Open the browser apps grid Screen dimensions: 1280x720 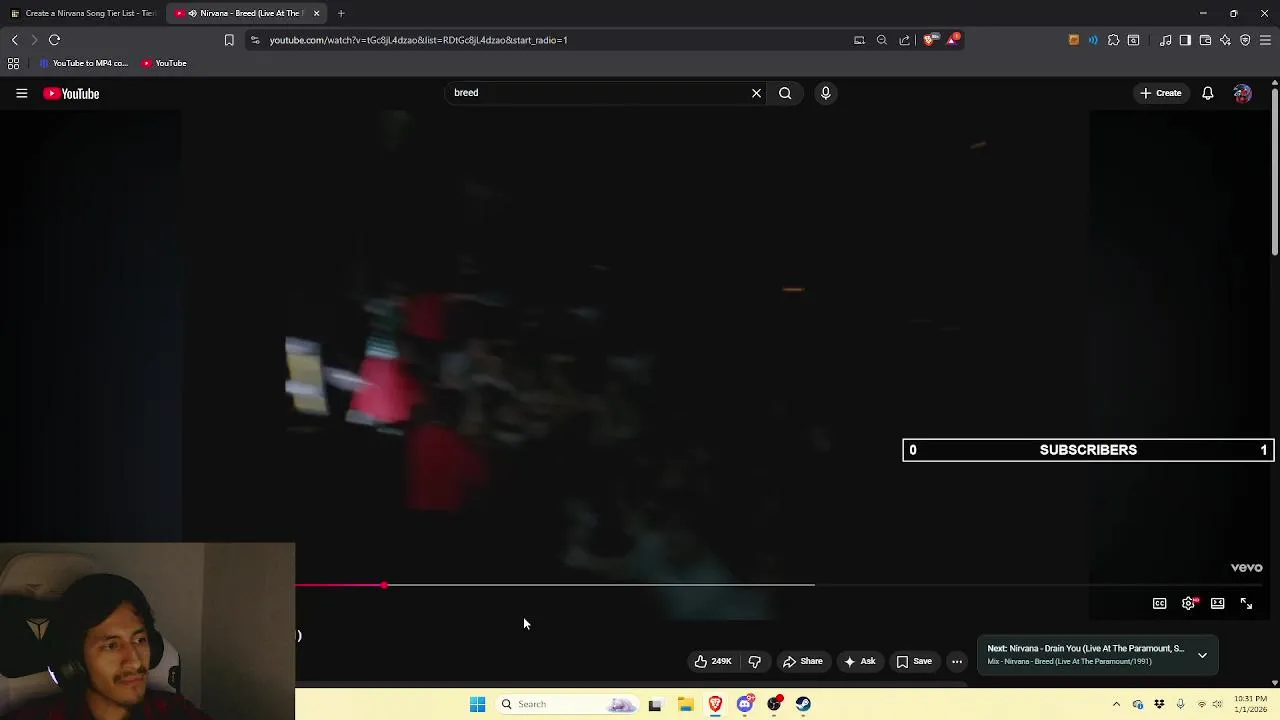(x=13, y=63)
